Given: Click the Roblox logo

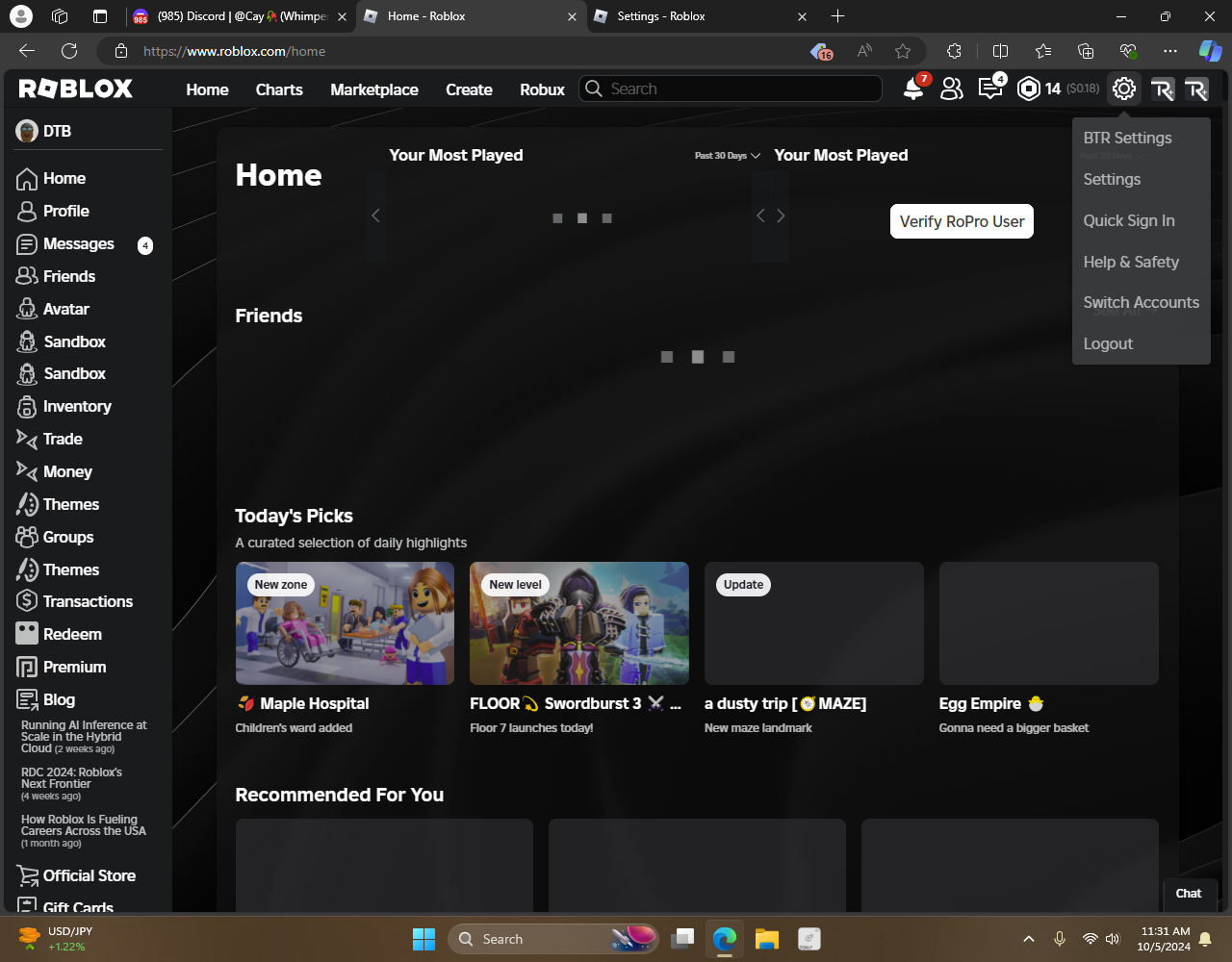Looking at the screenshot, I should pyautogui.click(x=76, y=89).
